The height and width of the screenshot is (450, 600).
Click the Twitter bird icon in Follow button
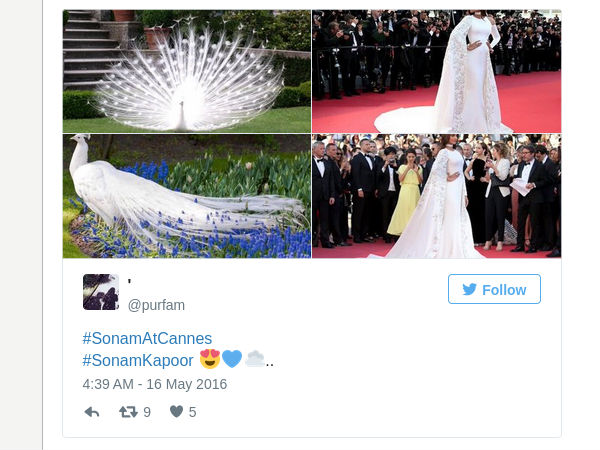[x=470, y=289]
